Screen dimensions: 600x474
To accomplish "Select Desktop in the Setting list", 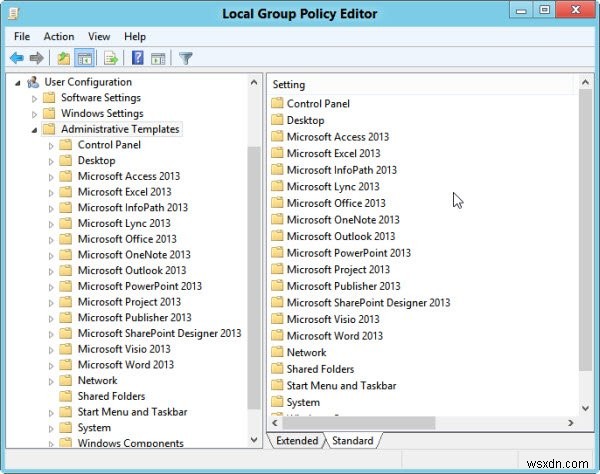I will (305, 120).
